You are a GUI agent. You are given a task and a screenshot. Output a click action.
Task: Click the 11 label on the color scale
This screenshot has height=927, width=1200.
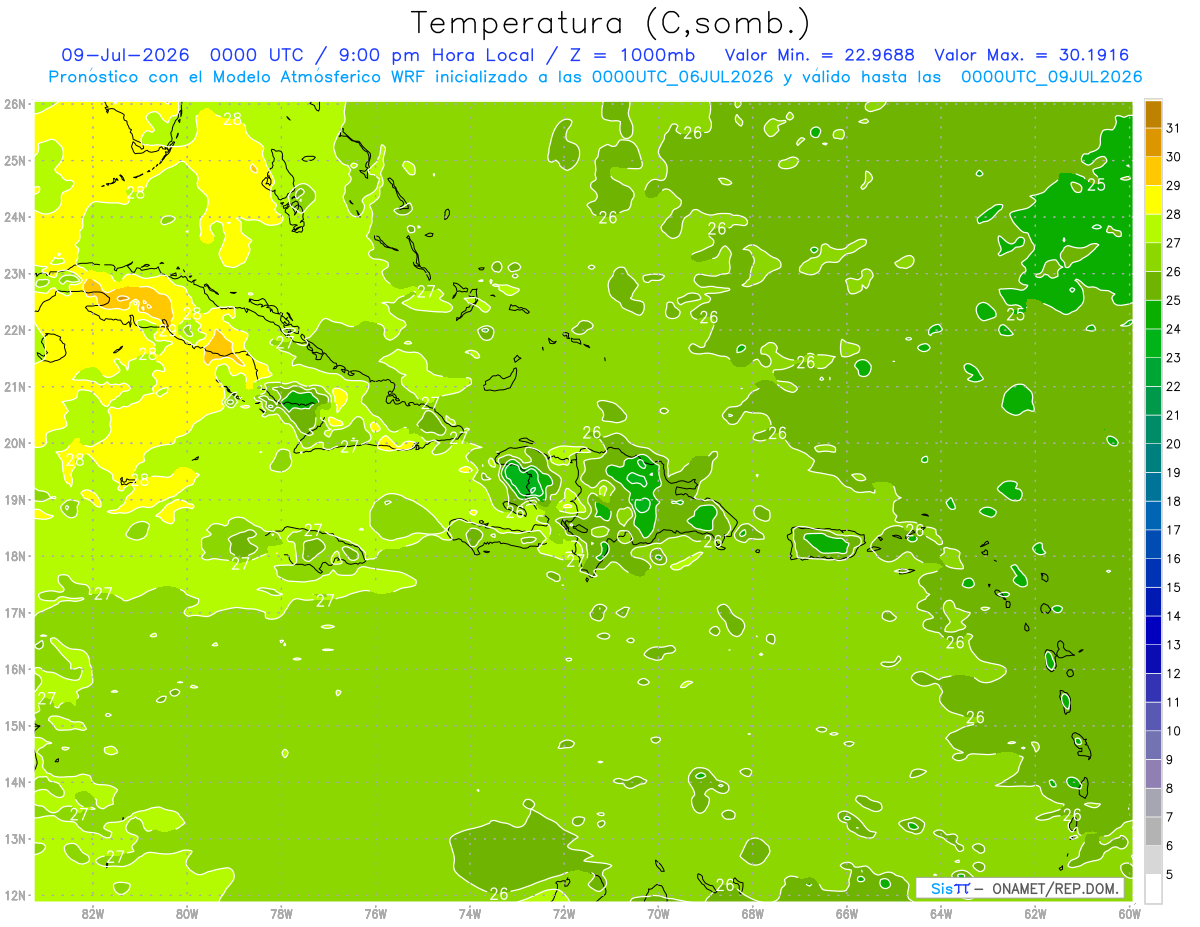coord(1173,702)
